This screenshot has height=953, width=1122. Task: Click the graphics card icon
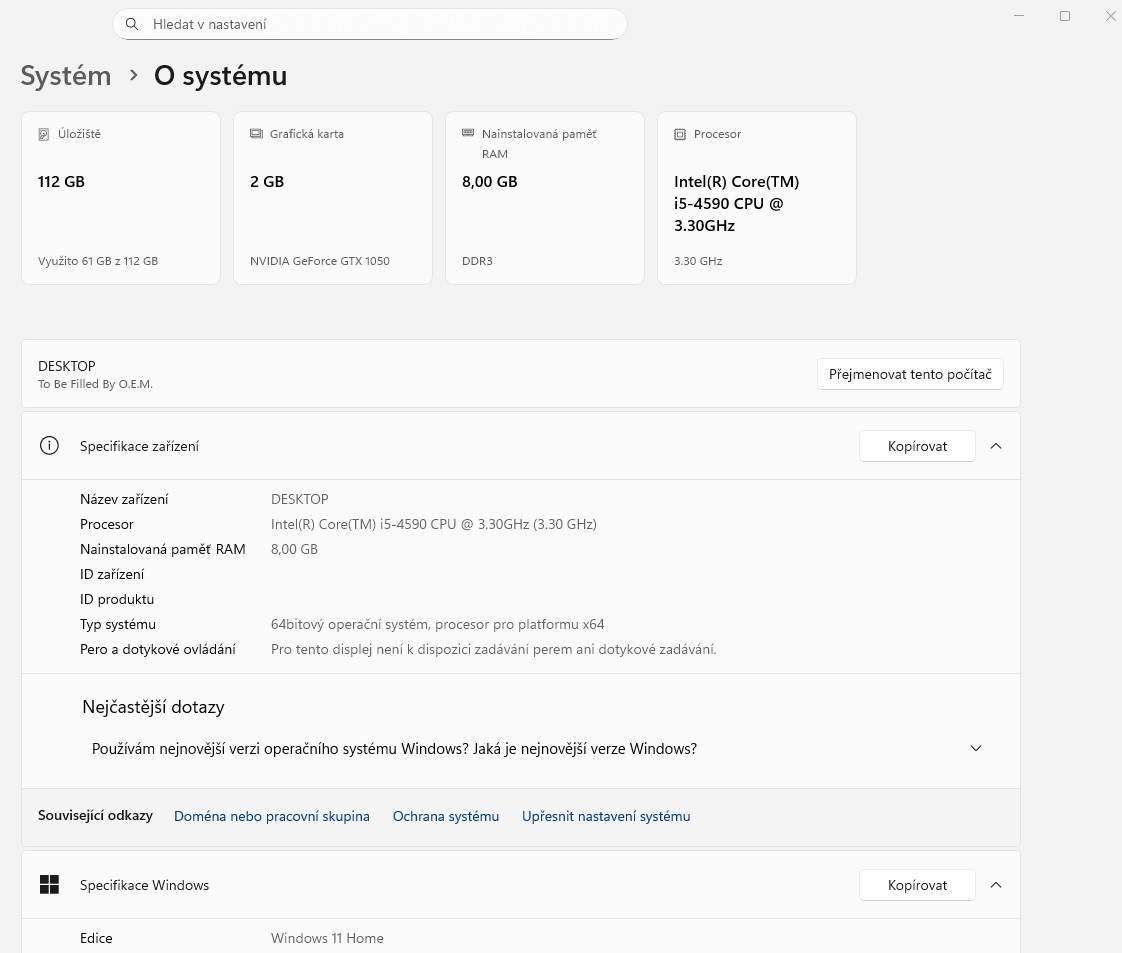pyautogui.click(x=255, y=134)
